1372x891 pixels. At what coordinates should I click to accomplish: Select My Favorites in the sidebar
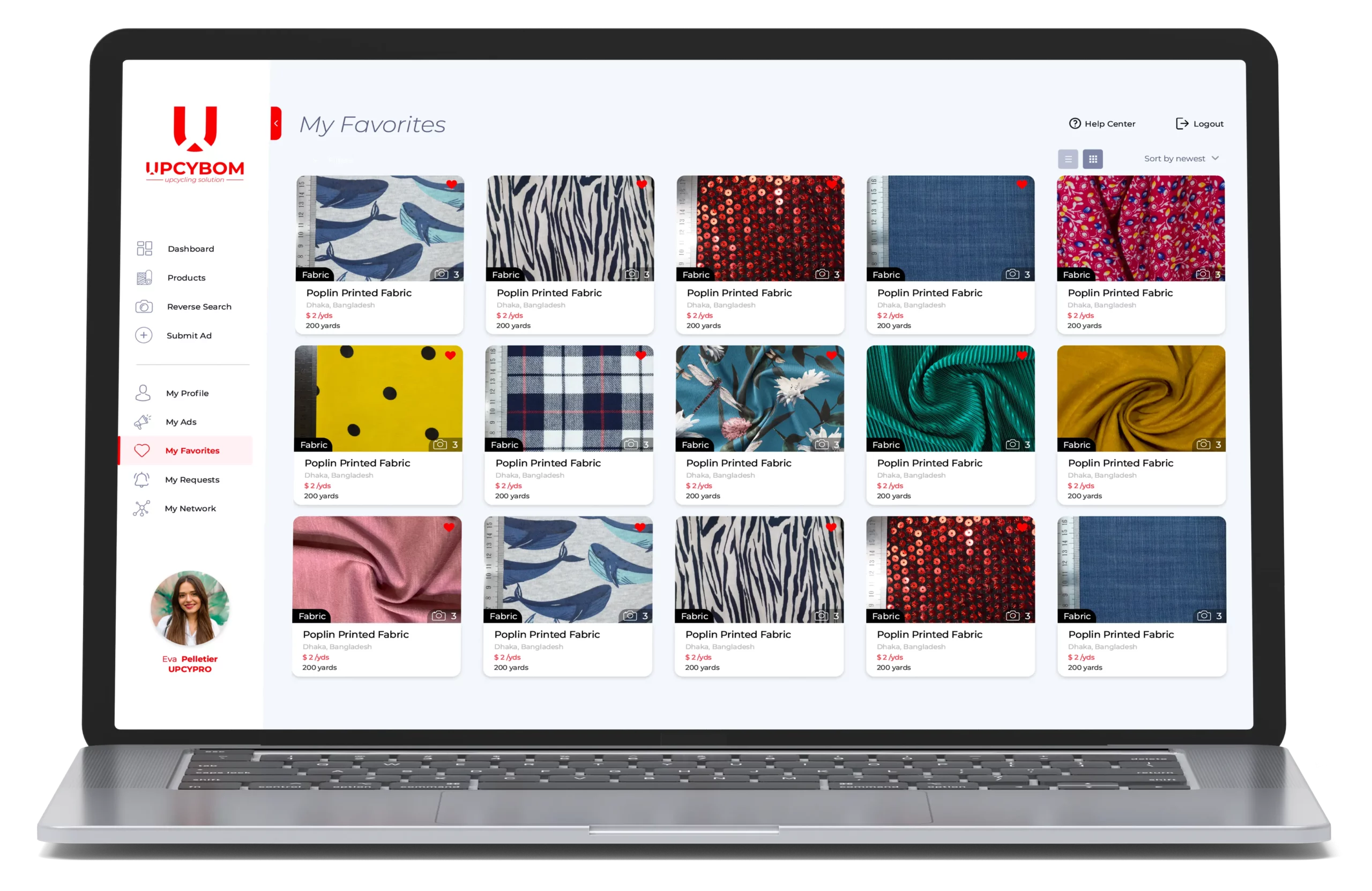tap(192, 451)
